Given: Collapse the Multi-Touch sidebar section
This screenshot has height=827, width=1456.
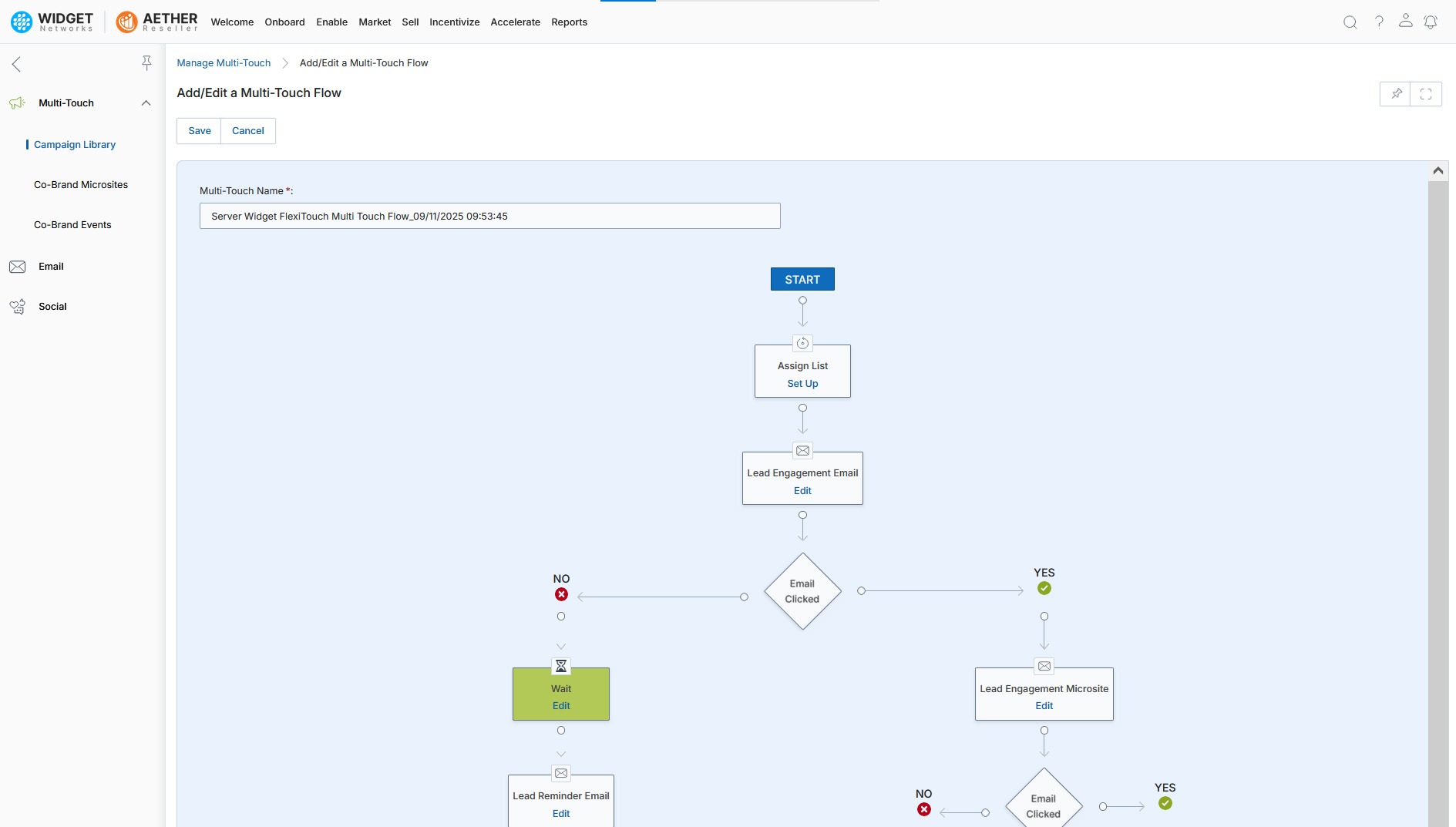Looking at the screenshot, I should click(x=146, y=103).
